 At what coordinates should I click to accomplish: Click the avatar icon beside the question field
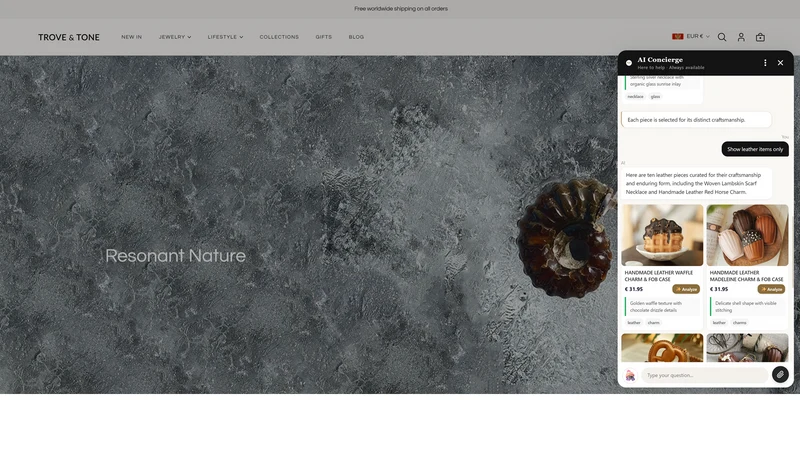pyautogui.click(x=630, y=375)
